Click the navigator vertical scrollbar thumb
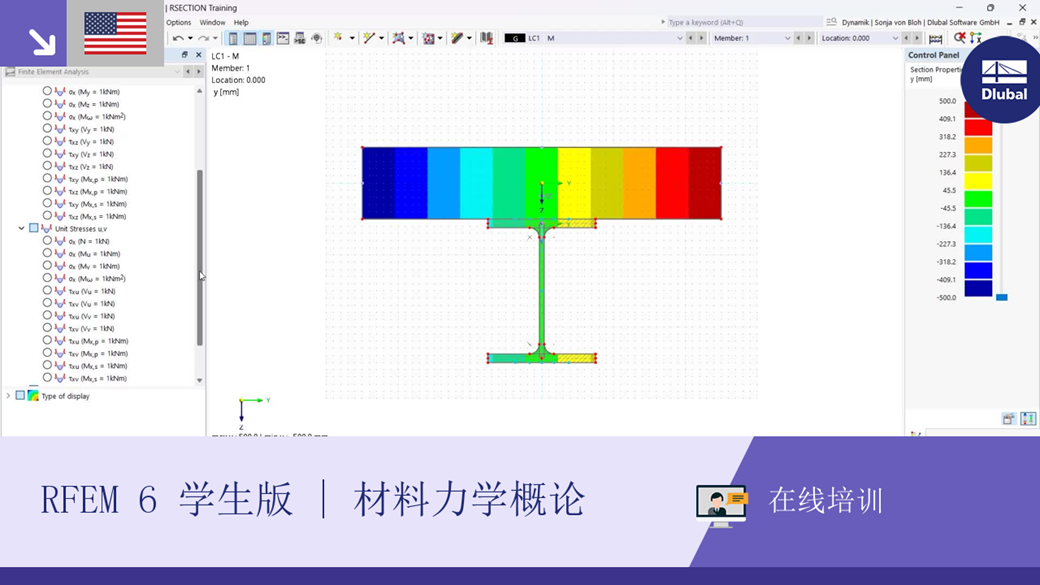 tap(200, 257)
